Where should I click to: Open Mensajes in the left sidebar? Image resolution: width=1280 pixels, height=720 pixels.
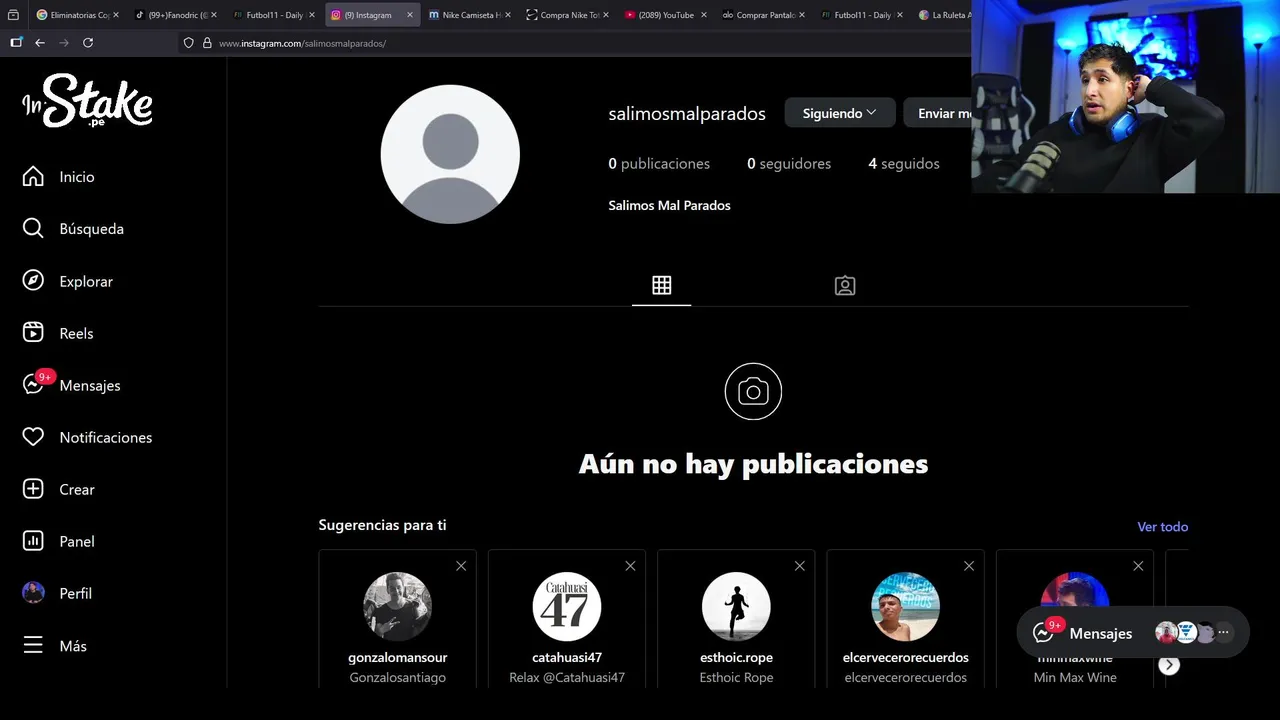click(71, 385)
